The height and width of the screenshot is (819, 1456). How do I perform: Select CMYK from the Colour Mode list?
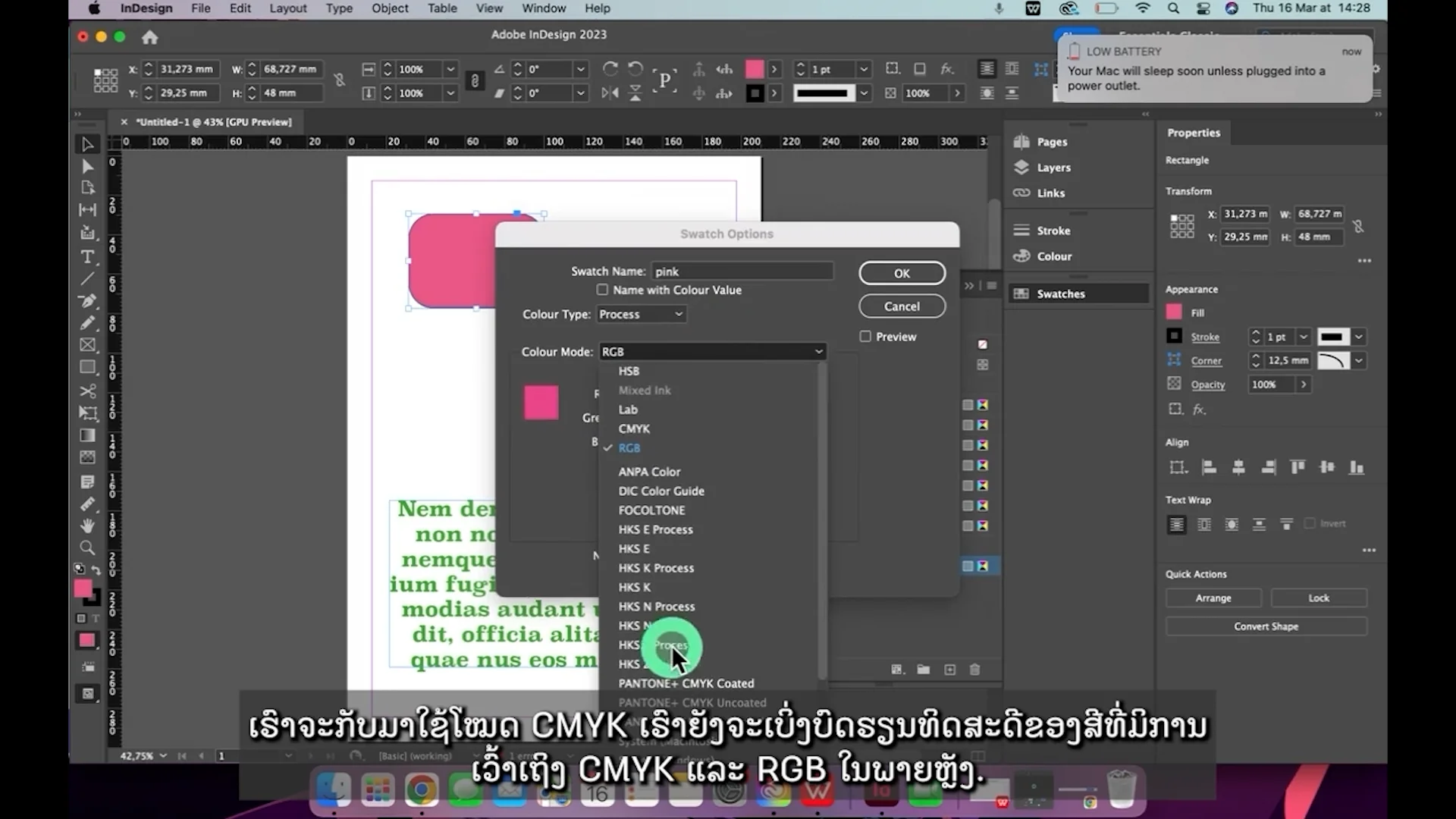[x=635, y=428]
